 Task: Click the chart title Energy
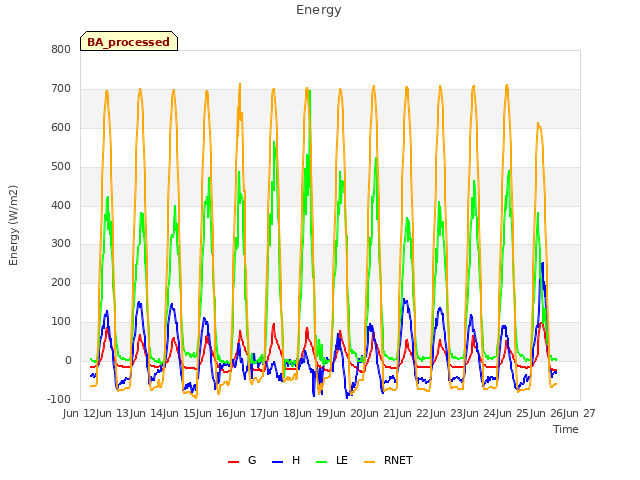point(319,10)
